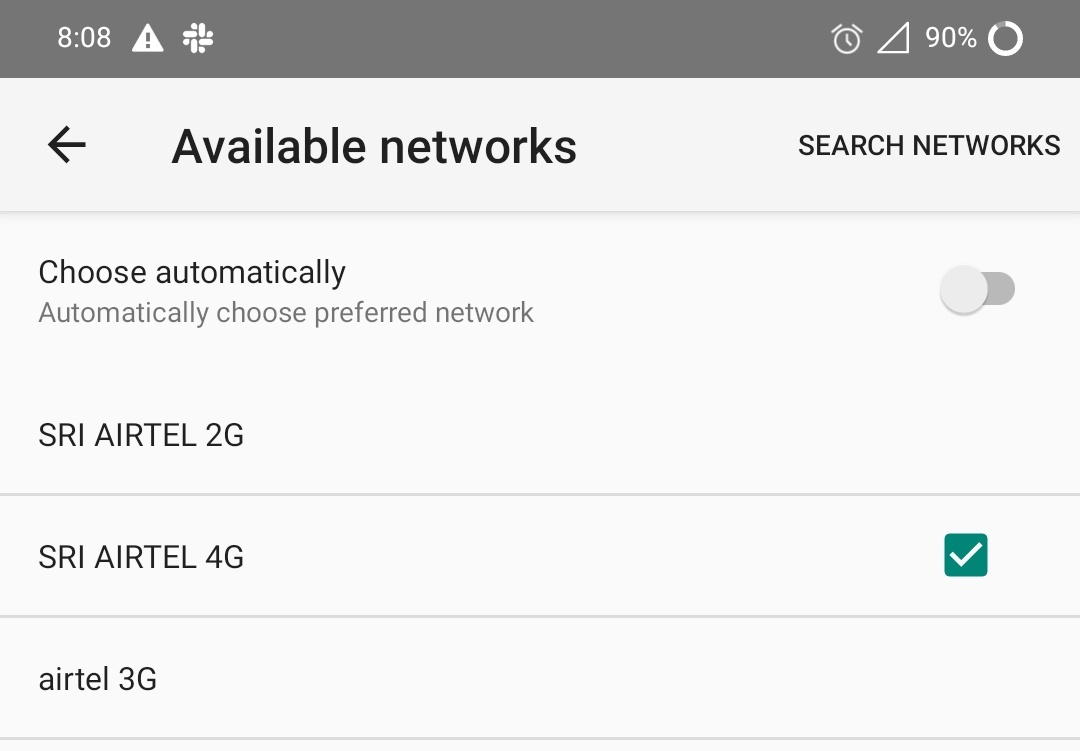Tap the cellular signal strength icon
The width and height of the screenshot is (1080, 751).
pyautogui.click(x=893, y=38)
